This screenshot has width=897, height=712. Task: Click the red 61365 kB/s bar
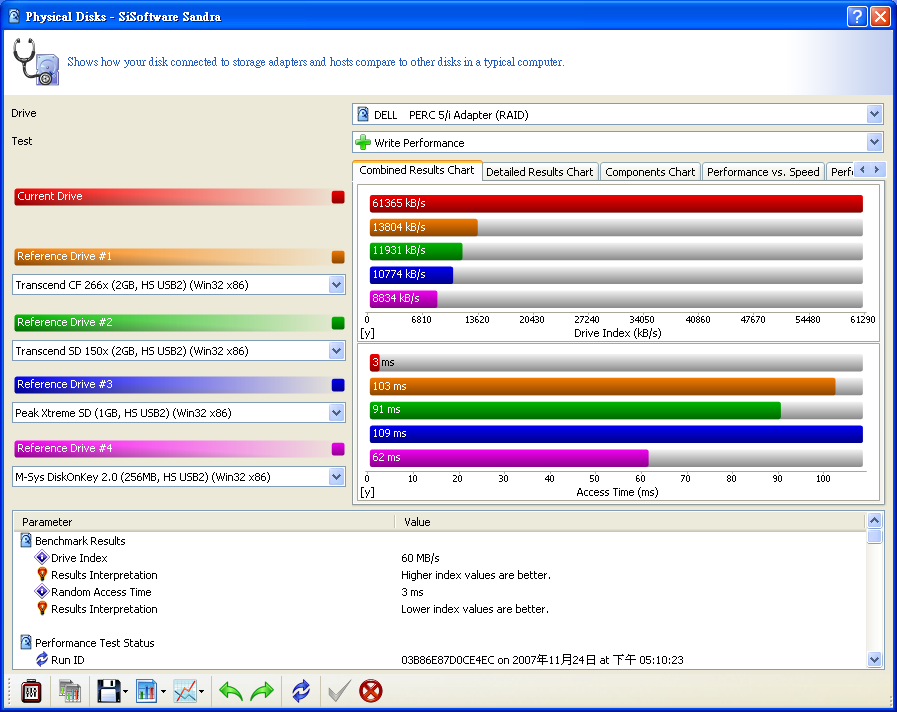[x=616, y=204]
